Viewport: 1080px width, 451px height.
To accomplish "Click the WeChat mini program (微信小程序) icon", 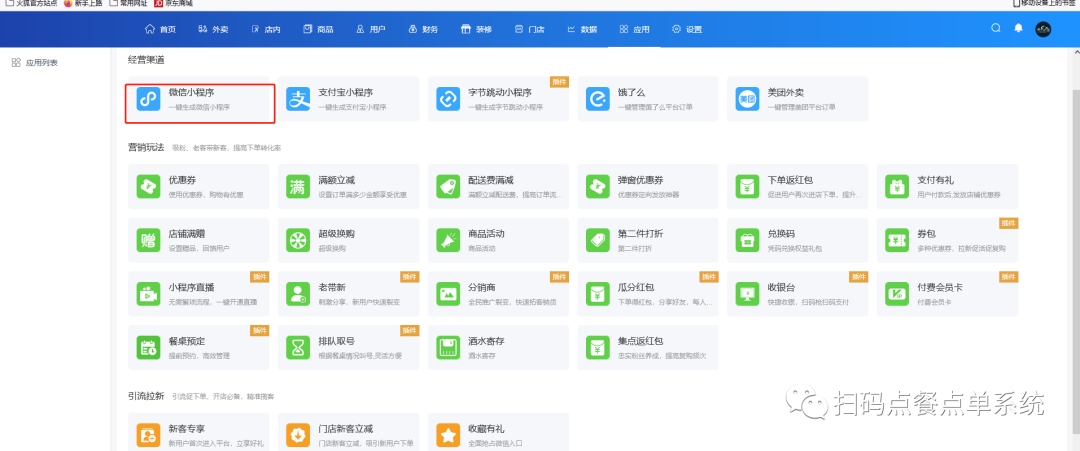I will pyautogui.click(x=149, y=99).
